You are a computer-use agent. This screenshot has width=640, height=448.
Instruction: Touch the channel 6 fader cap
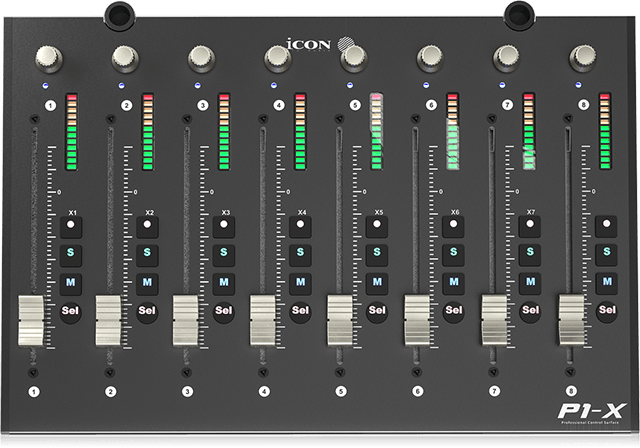(x=417, y=321)
